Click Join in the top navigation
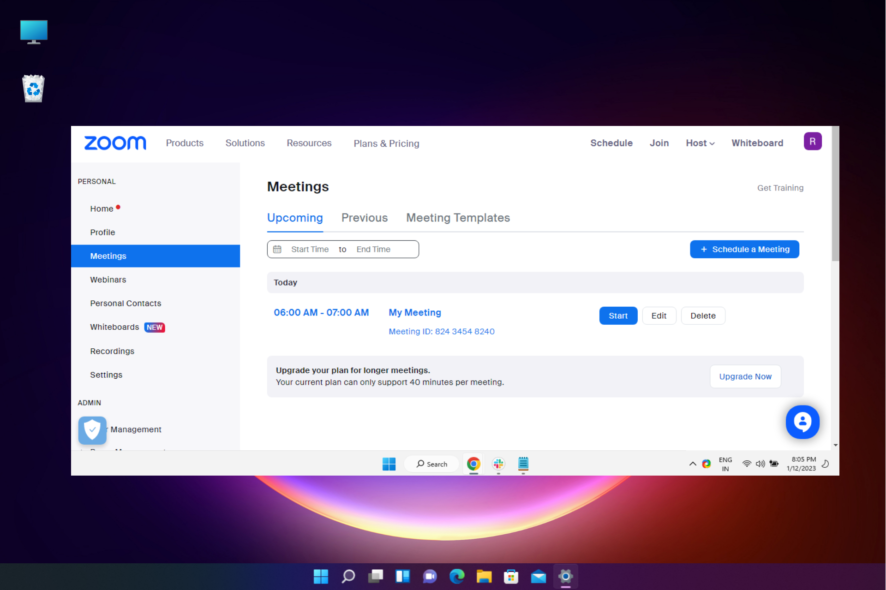 [x=659, y=143]
